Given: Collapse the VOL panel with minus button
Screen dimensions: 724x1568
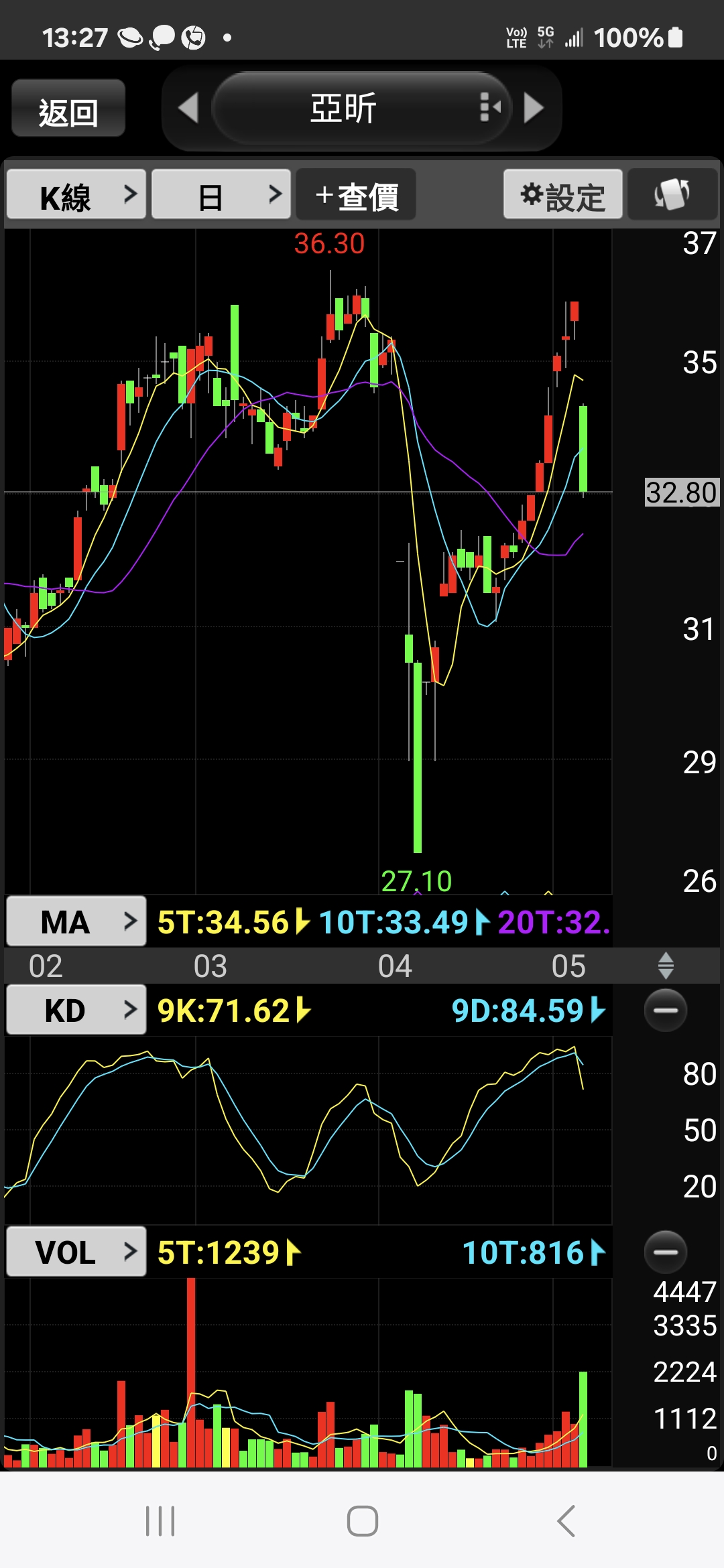Looking at the screenshot, I should pyautogui.click(x=665, y=1252).
